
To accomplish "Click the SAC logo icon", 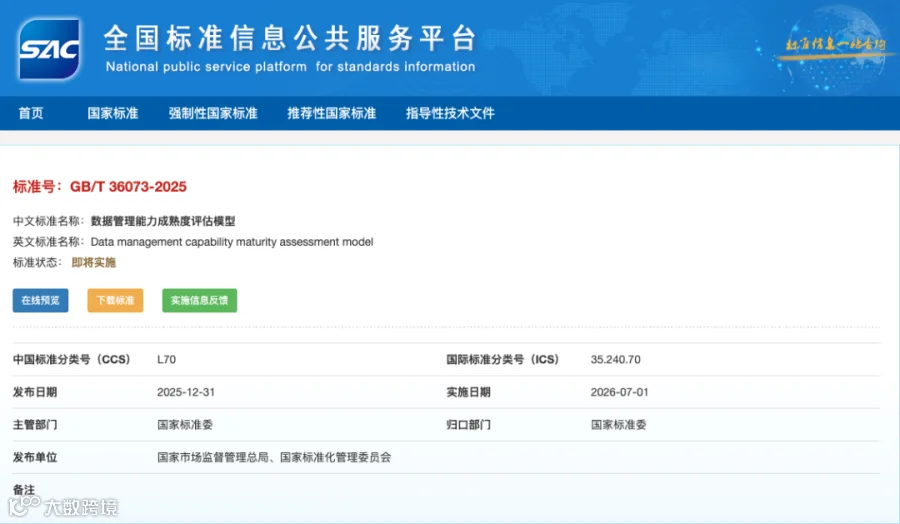I will click(49, 49).
